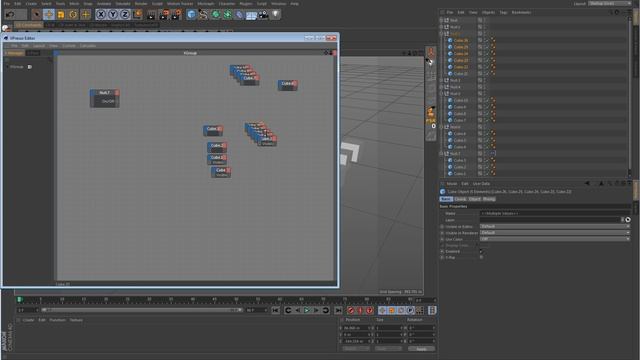The height and width of the screenshot is (360, 640).
Task: Switch to Coord. tab in Attributes
Action: (460, 199)
